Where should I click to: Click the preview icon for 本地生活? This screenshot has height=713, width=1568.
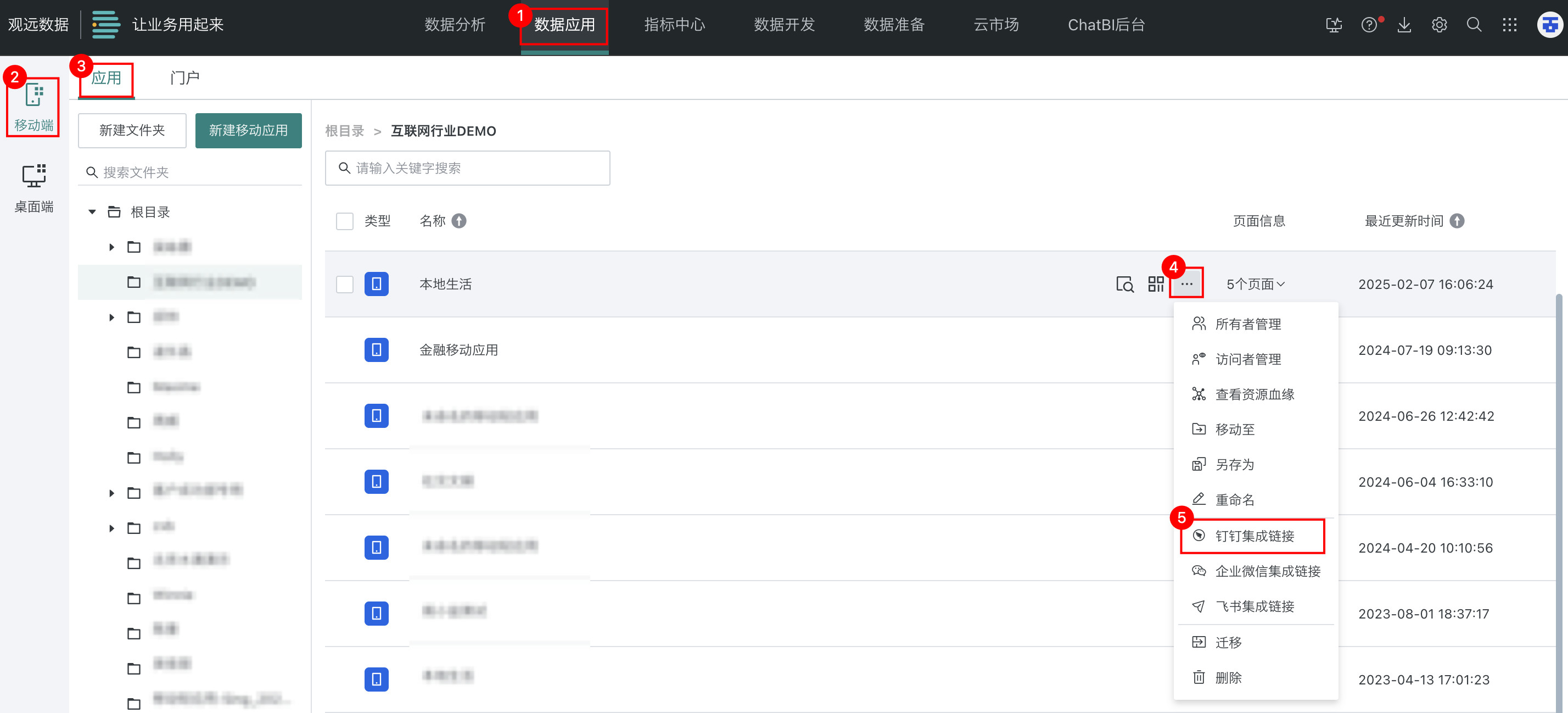(1124, 284)
